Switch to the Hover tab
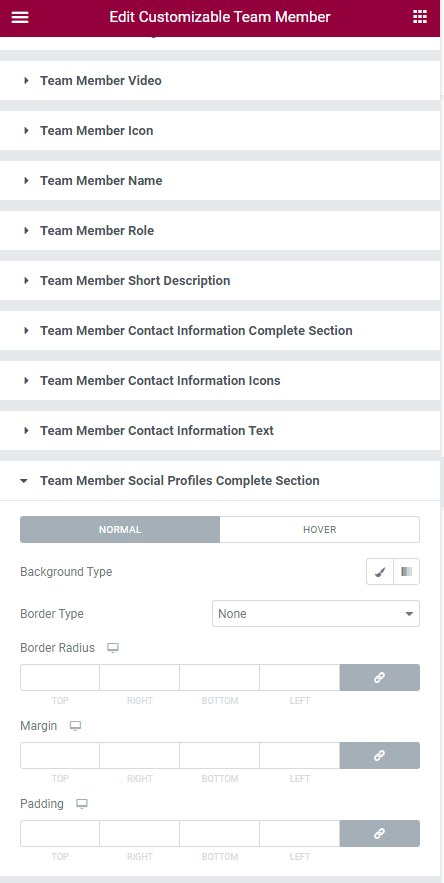 (x=319, y=530)
